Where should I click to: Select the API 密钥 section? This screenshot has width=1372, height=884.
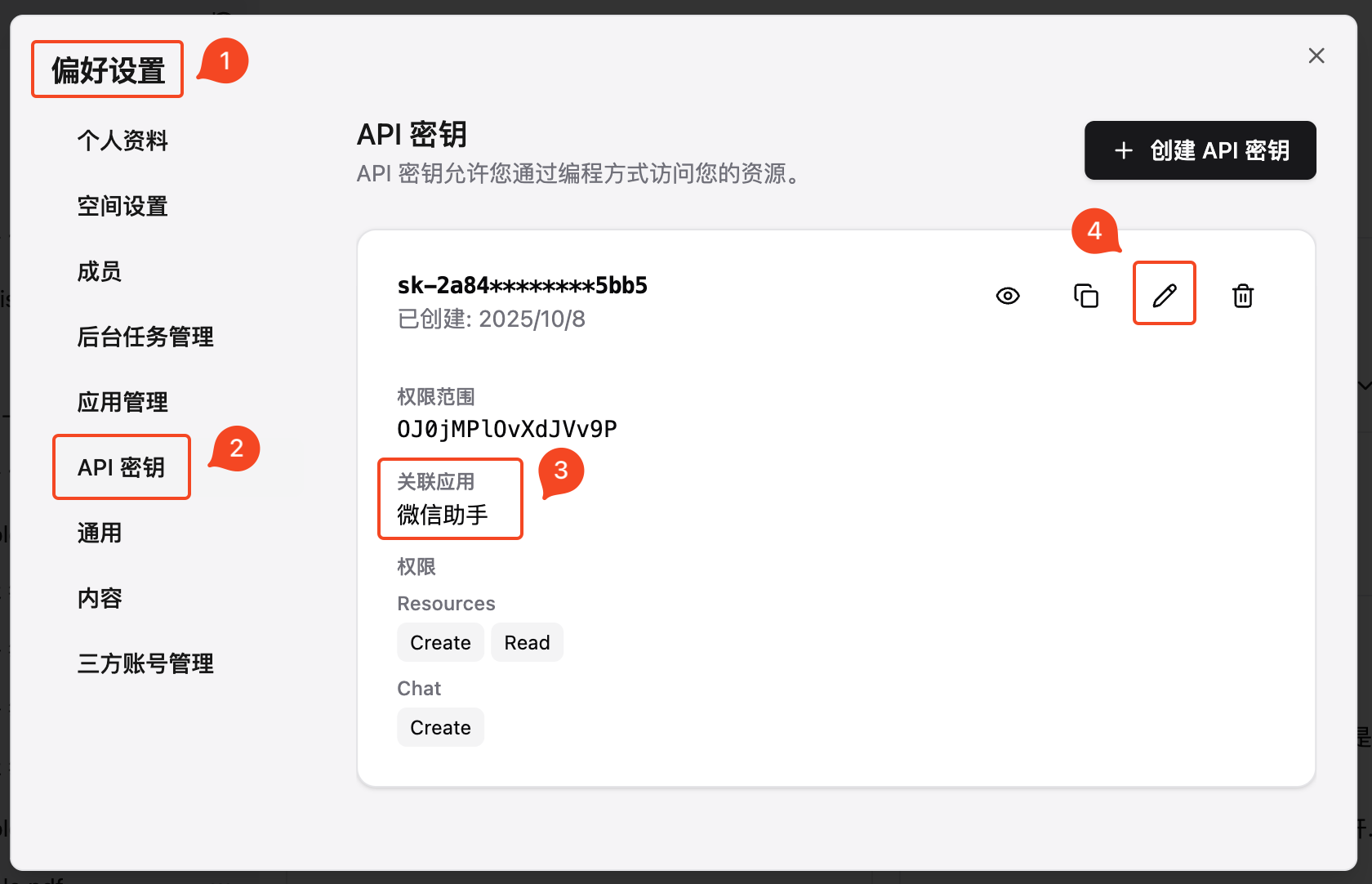click(121, 467)
